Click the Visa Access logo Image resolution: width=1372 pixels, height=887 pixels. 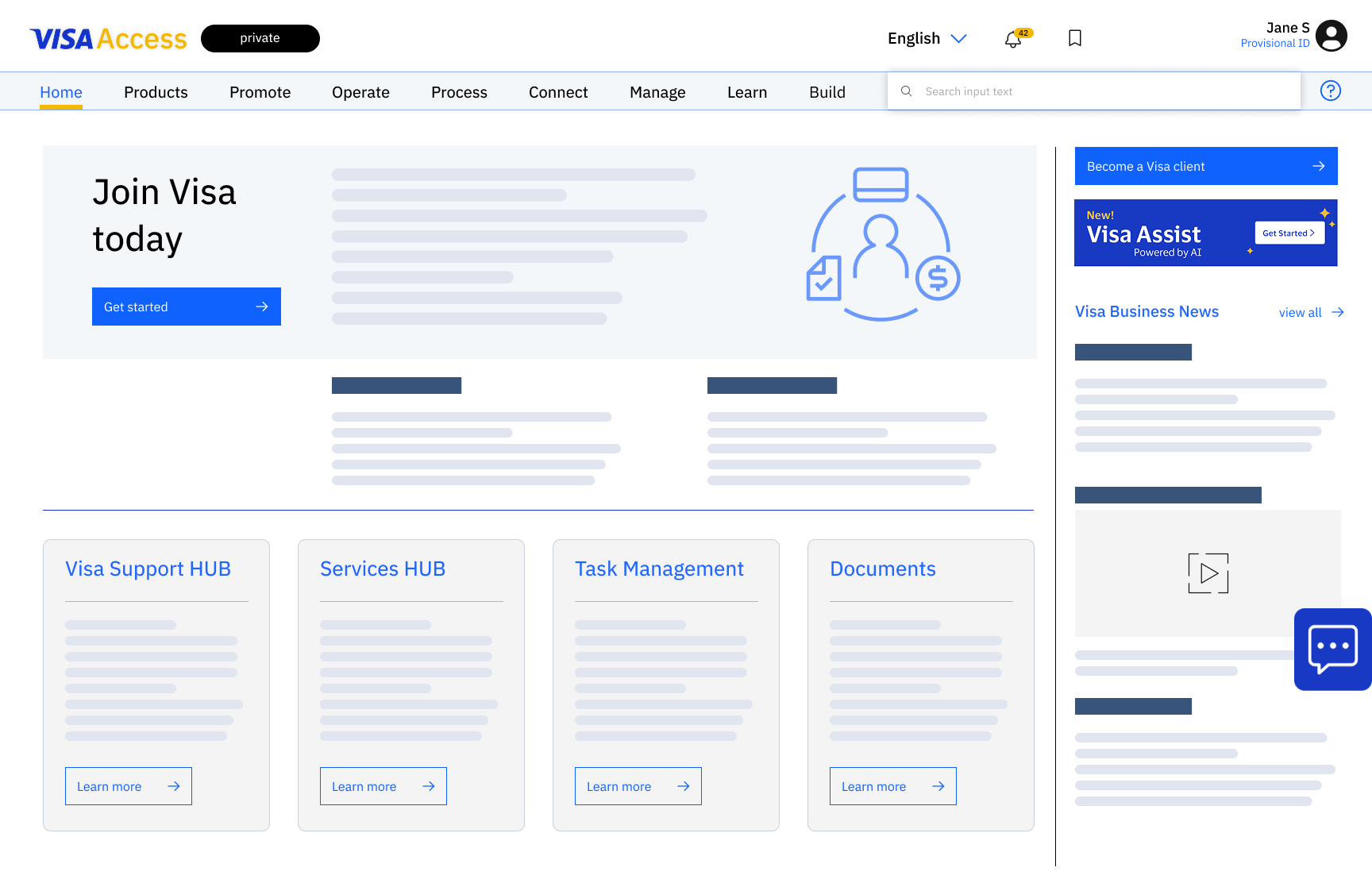click(109, 39)
